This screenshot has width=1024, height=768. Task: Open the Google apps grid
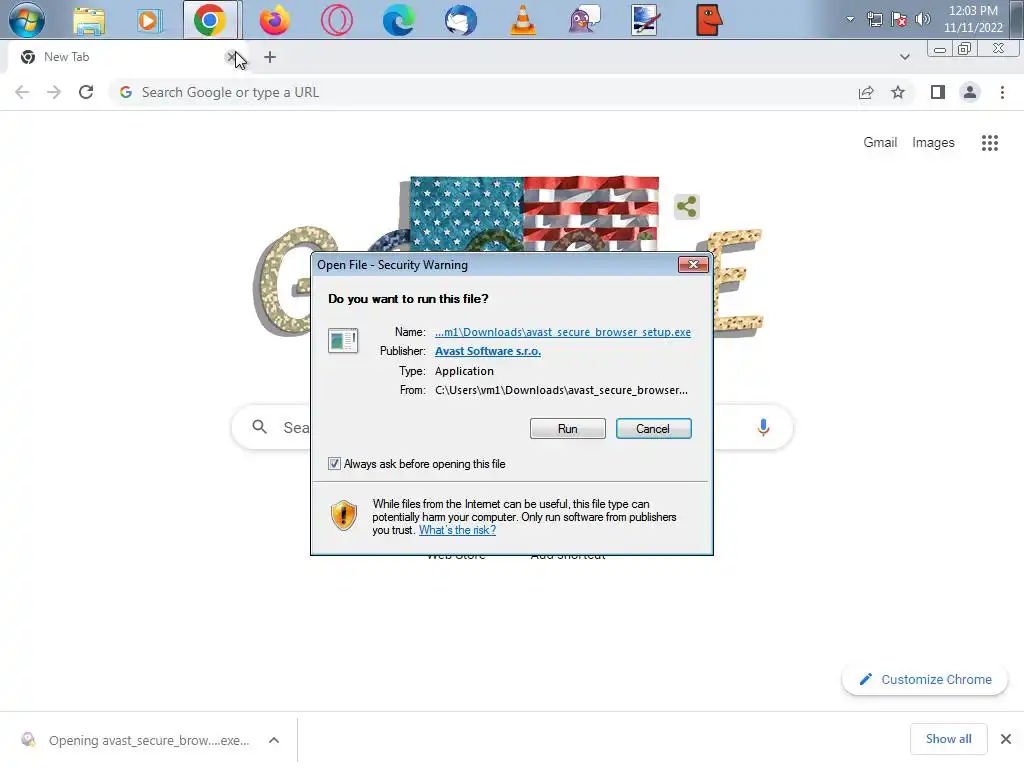990,142
